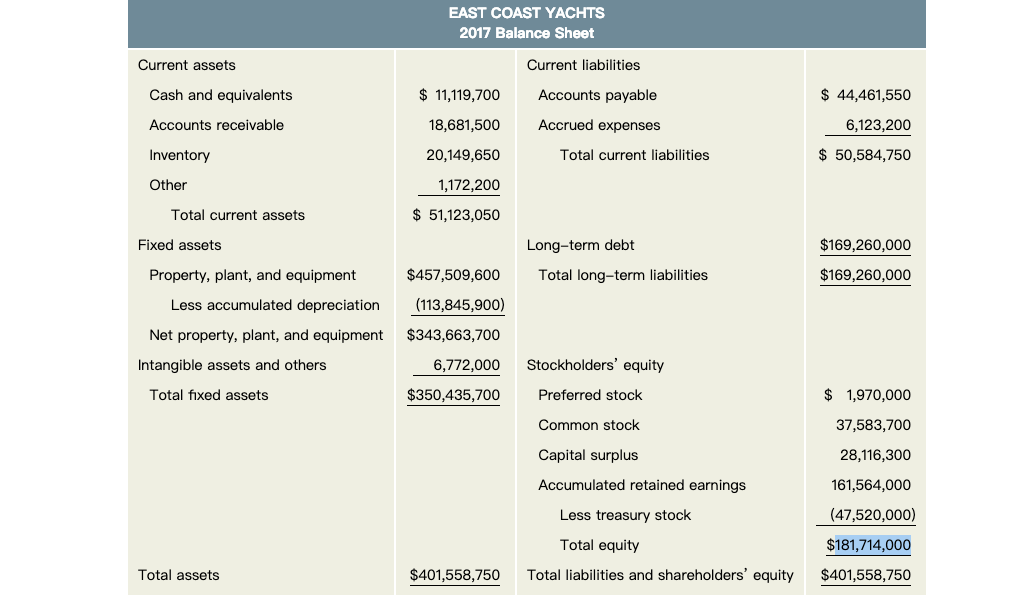The image size is (1019, 610).
Task: Select the Cash and equivalents label
Action: [221, 95]
